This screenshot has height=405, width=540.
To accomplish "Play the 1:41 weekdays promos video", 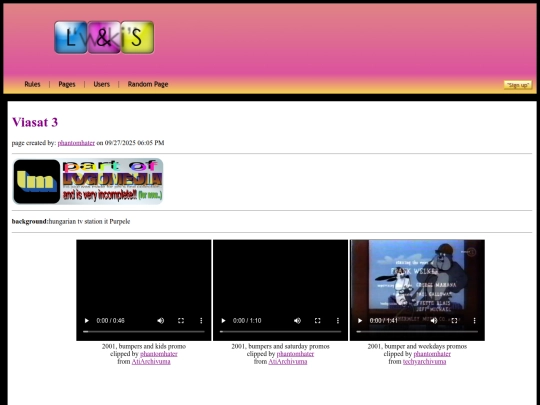I will (x=360, y=321).
